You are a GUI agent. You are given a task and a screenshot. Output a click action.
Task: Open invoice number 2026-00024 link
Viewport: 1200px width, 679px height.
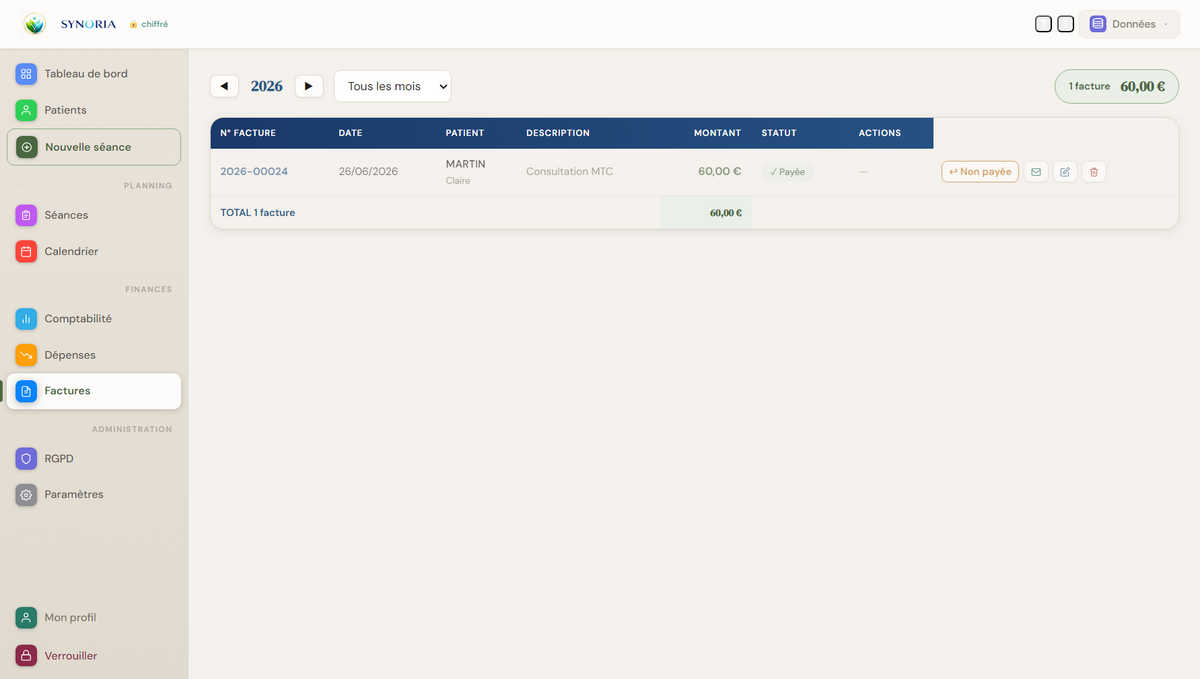pos(254,172)
